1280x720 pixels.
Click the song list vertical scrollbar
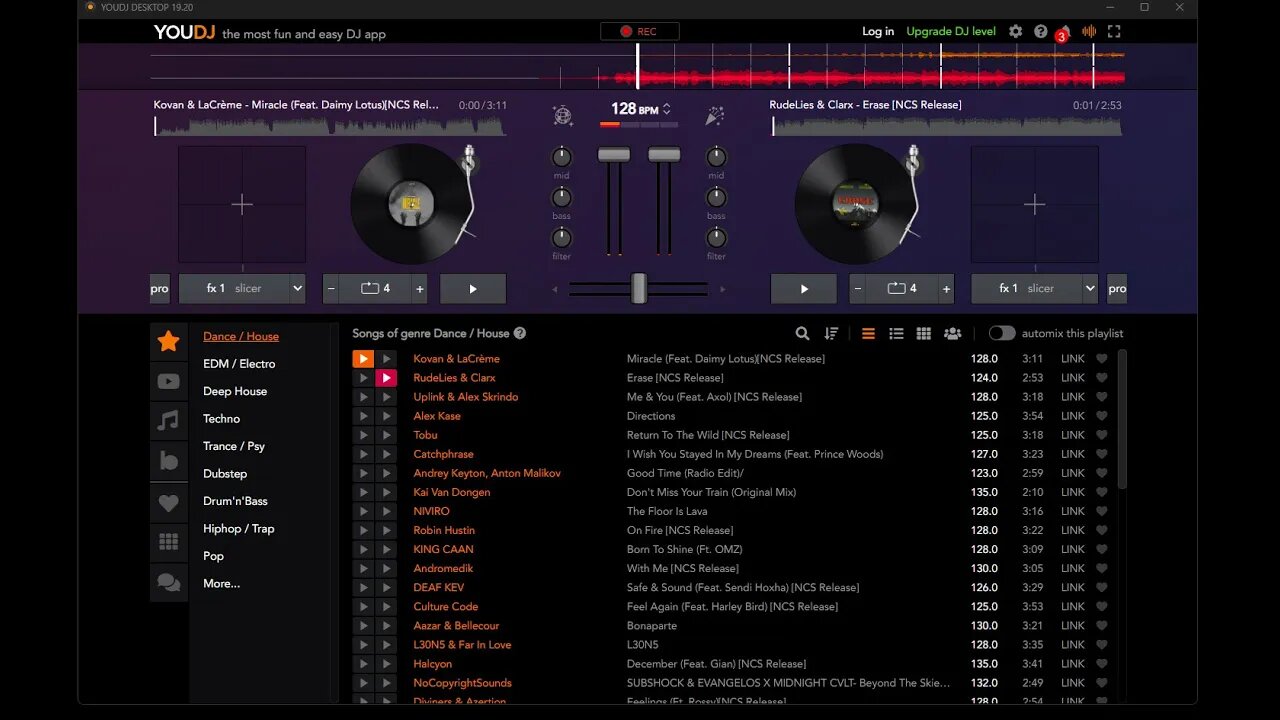pos(1122,419)
